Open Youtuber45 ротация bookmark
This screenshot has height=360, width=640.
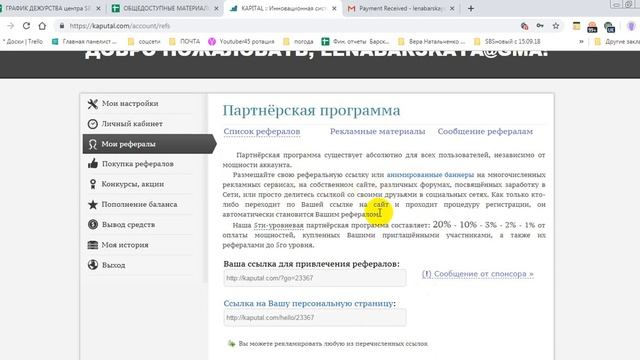241,41
